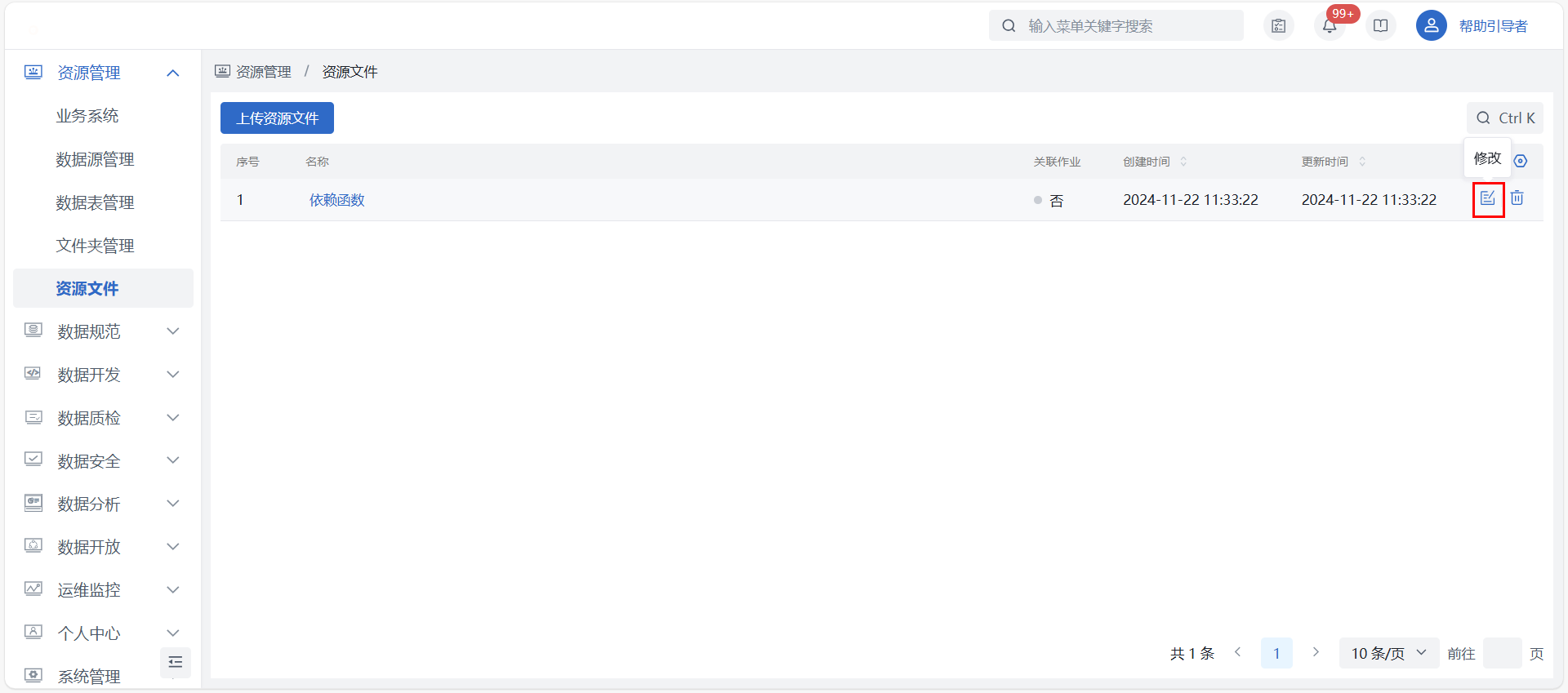Click the 序号 column header

[x=247, y=162]
